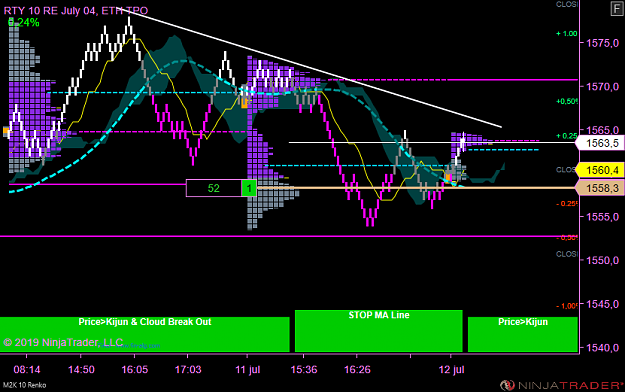Click the Price>Kijun panel on the right
The image size is (625, 392).
pyautogui.click(x=523, y=334)
